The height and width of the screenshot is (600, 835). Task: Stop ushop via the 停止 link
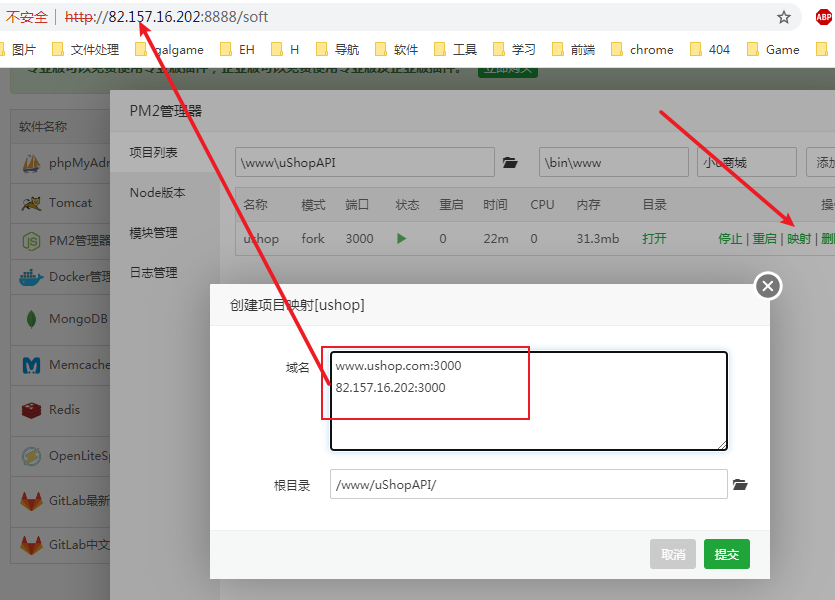730,239
